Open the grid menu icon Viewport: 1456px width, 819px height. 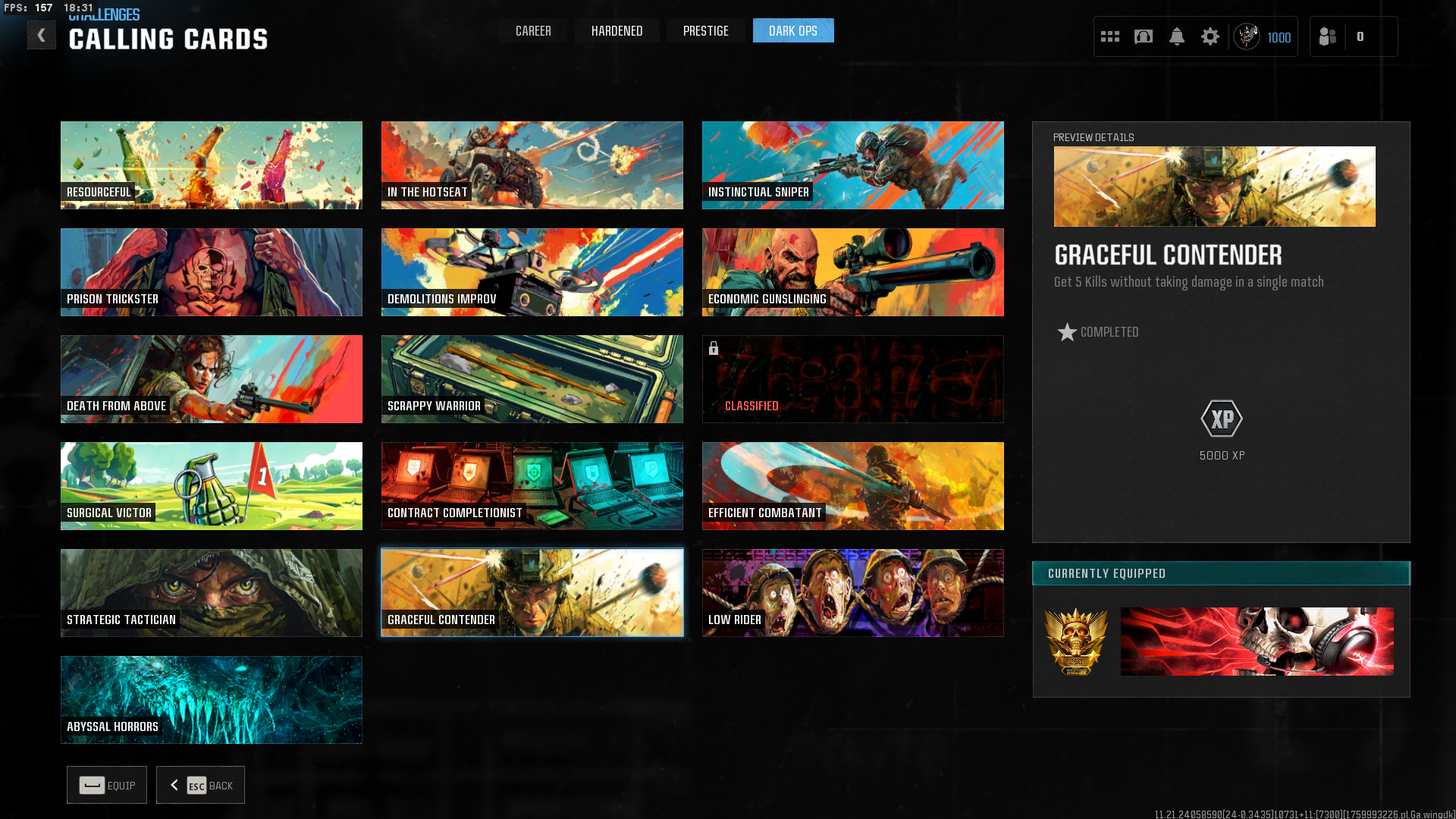tap(1110, 36)
